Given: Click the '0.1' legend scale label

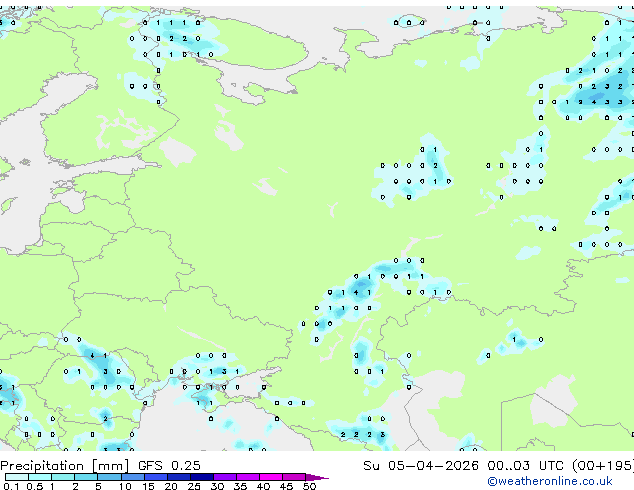Looking at the screenshot, I should [x=12, y=486].
